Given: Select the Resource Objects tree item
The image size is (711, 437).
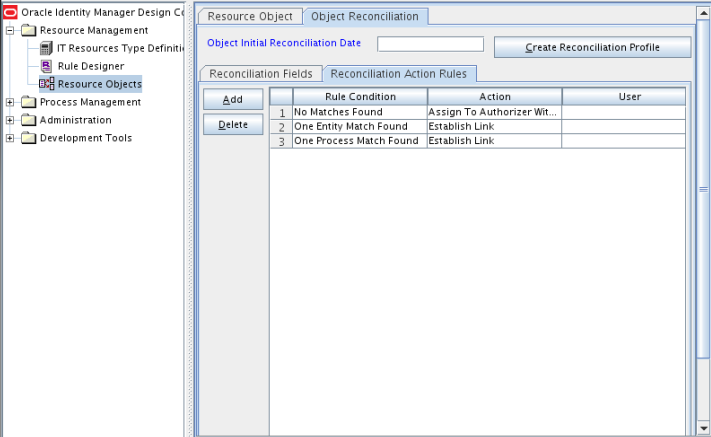Looking at the screenshot, I should point(100,84).
